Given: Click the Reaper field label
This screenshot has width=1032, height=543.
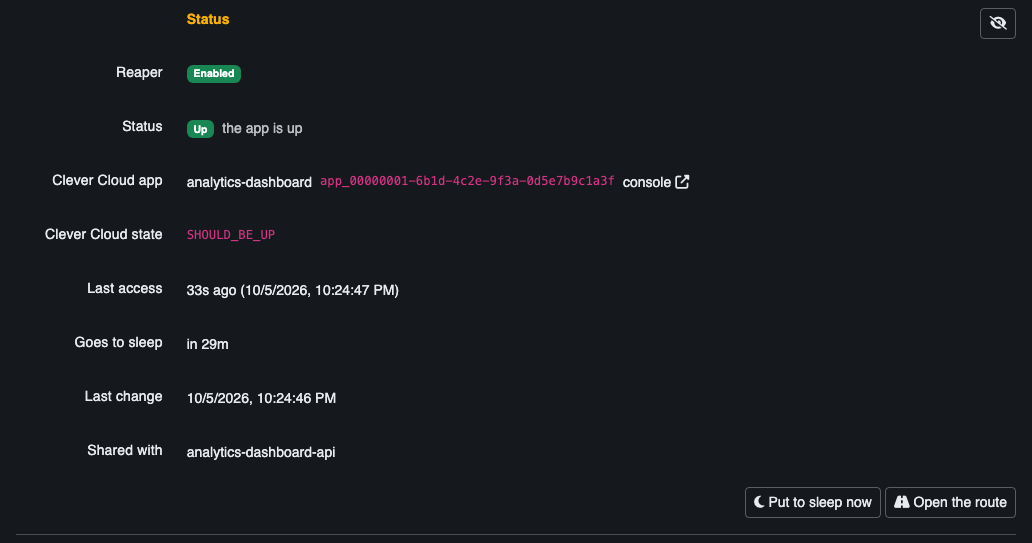Looking at the screenshot, I should (139, 72).
